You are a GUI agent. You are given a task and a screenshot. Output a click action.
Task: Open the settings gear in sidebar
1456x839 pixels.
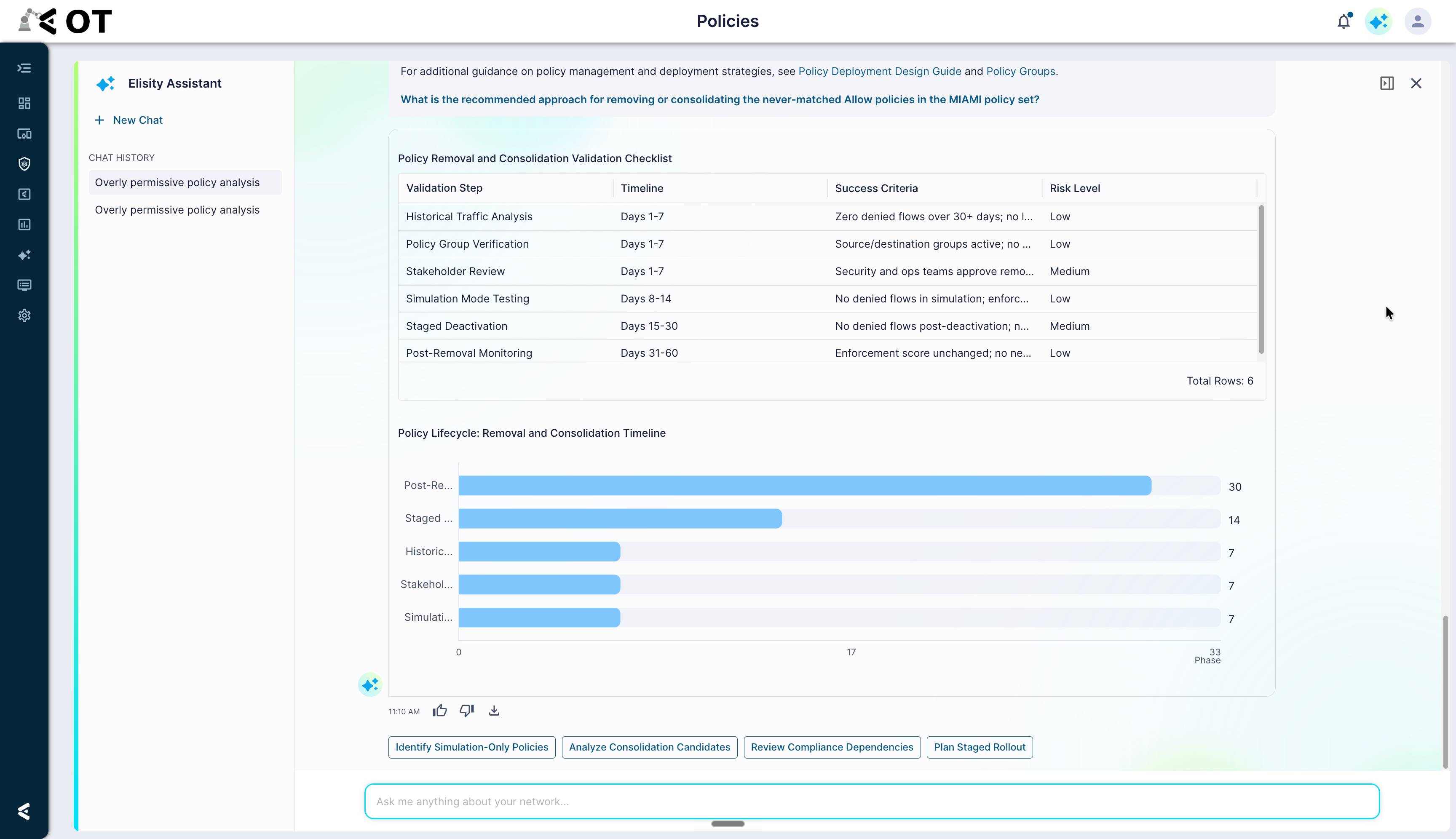pos(24,316)
